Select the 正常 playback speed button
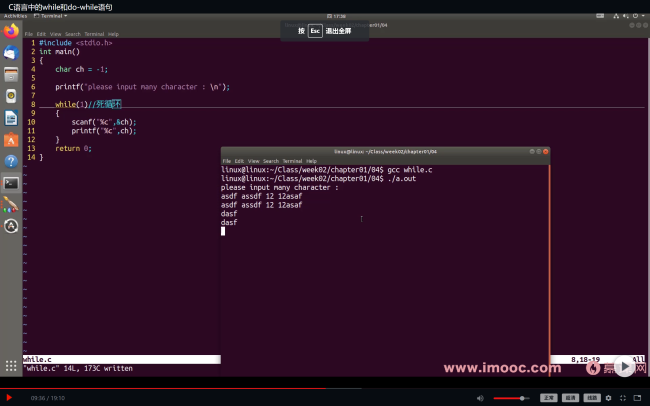Screen dimensions: 650x406 pyautogui.click(x=548, y=398)
